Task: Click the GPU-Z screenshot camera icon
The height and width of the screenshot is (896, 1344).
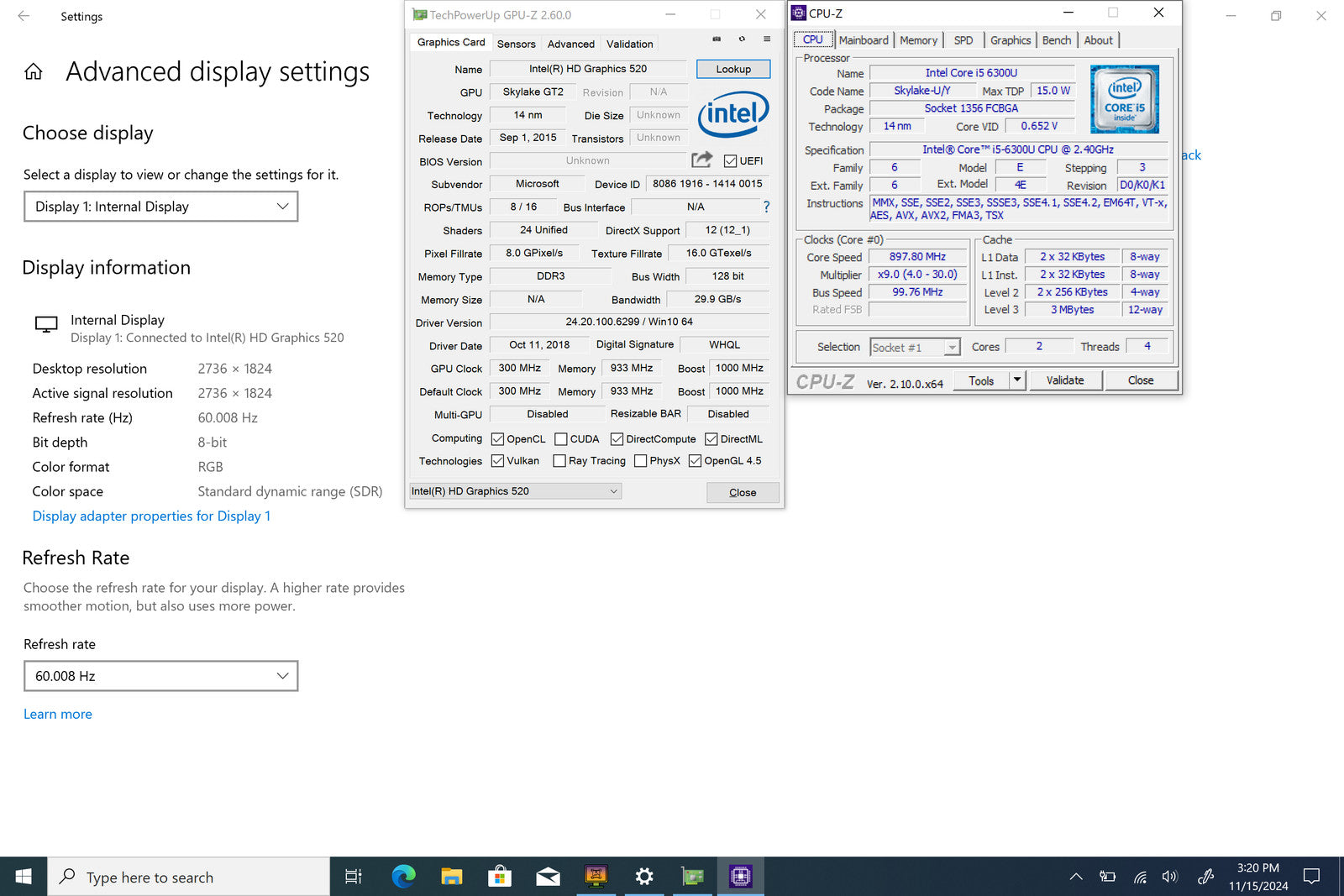Action: (x=717, y=39)
